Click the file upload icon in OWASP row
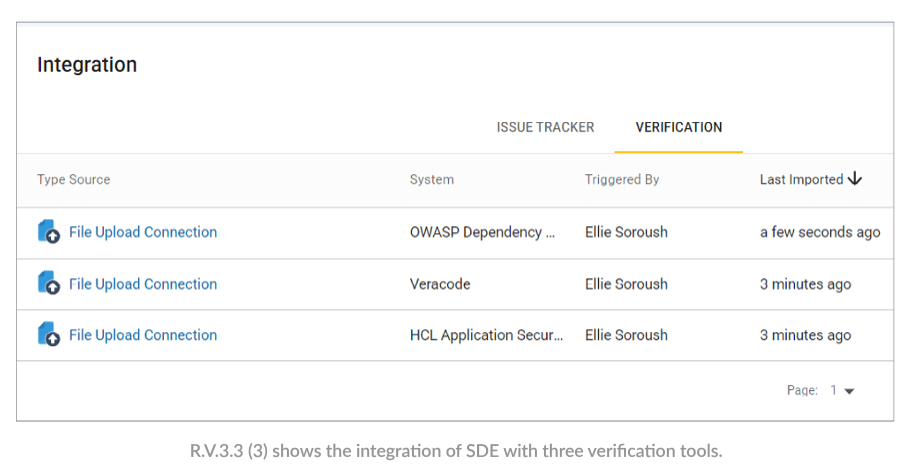Screen dimensions: 912x476 coord(49,232)
